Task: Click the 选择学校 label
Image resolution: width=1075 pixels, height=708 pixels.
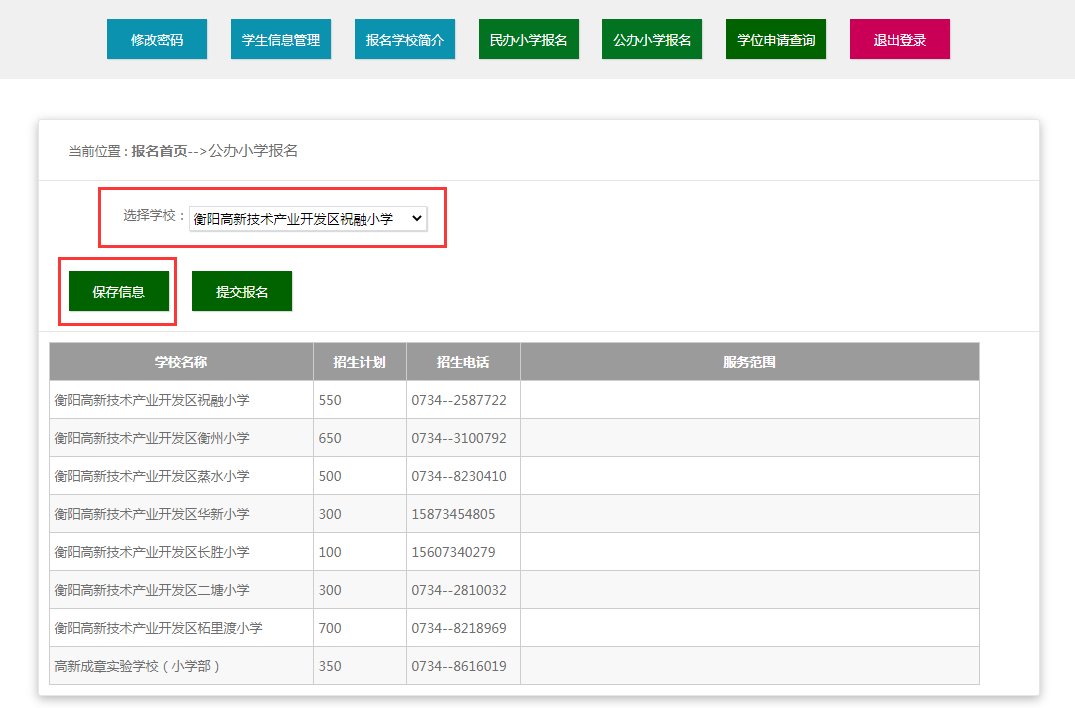Action: click(x=154, y=216)
